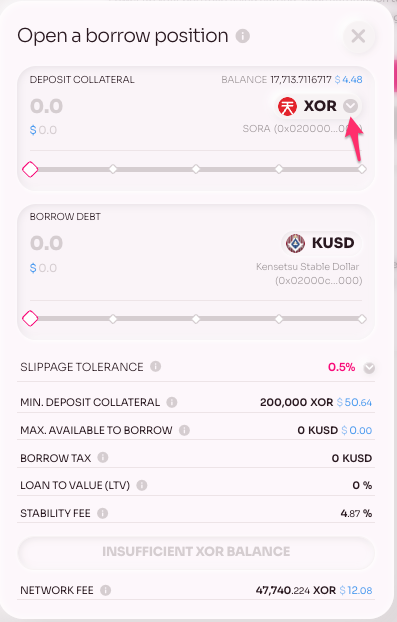Close the borrow position dialog
This screenshot has width=397, height=622.
tap(358, 36)
